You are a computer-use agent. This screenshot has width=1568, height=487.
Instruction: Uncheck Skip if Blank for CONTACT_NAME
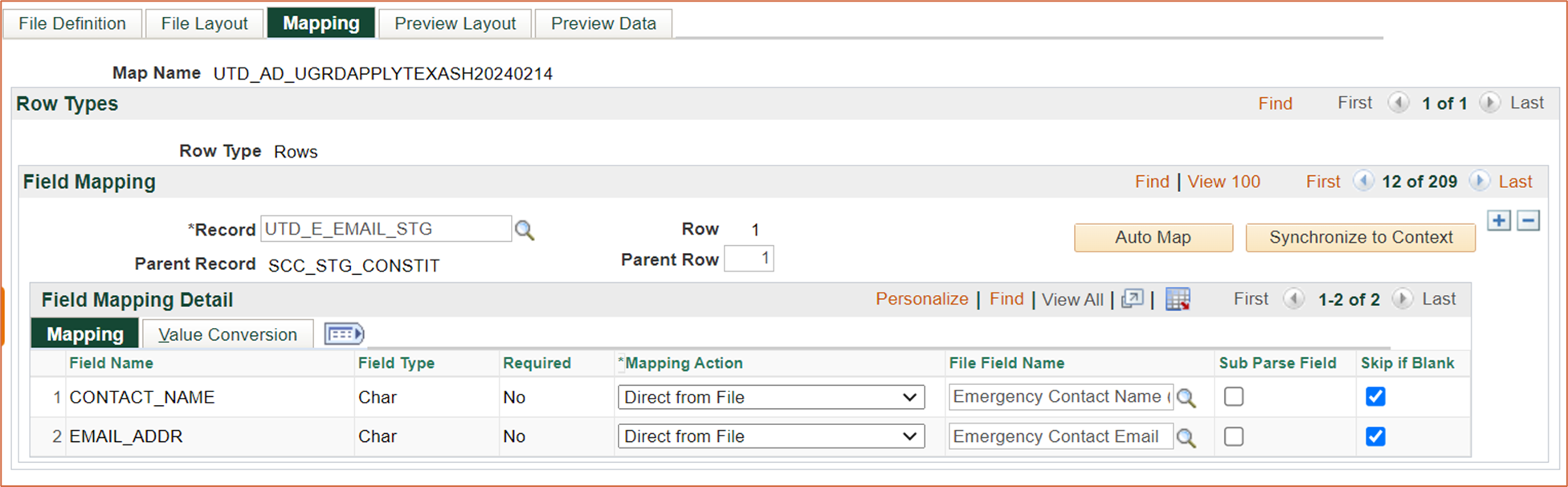(x=1375, y=397)
